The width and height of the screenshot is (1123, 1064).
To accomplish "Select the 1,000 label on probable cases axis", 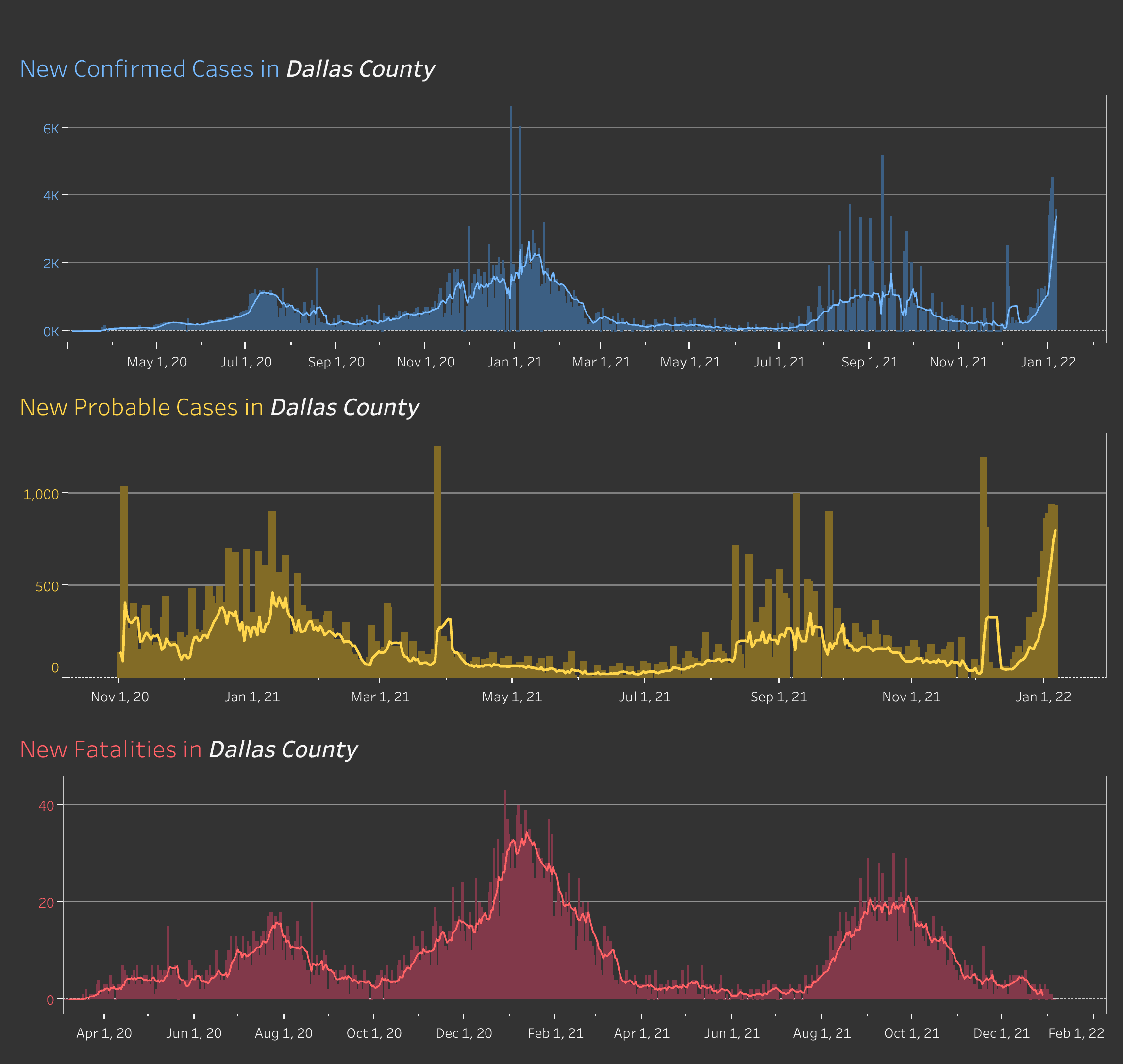I will pos(41,495).
